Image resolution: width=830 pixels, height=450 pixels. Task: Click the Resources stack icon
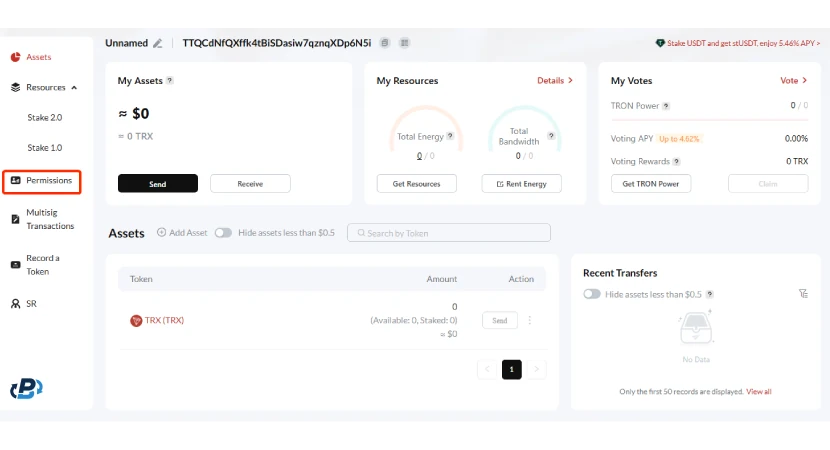pyautogui.click(x=15, y=87)
